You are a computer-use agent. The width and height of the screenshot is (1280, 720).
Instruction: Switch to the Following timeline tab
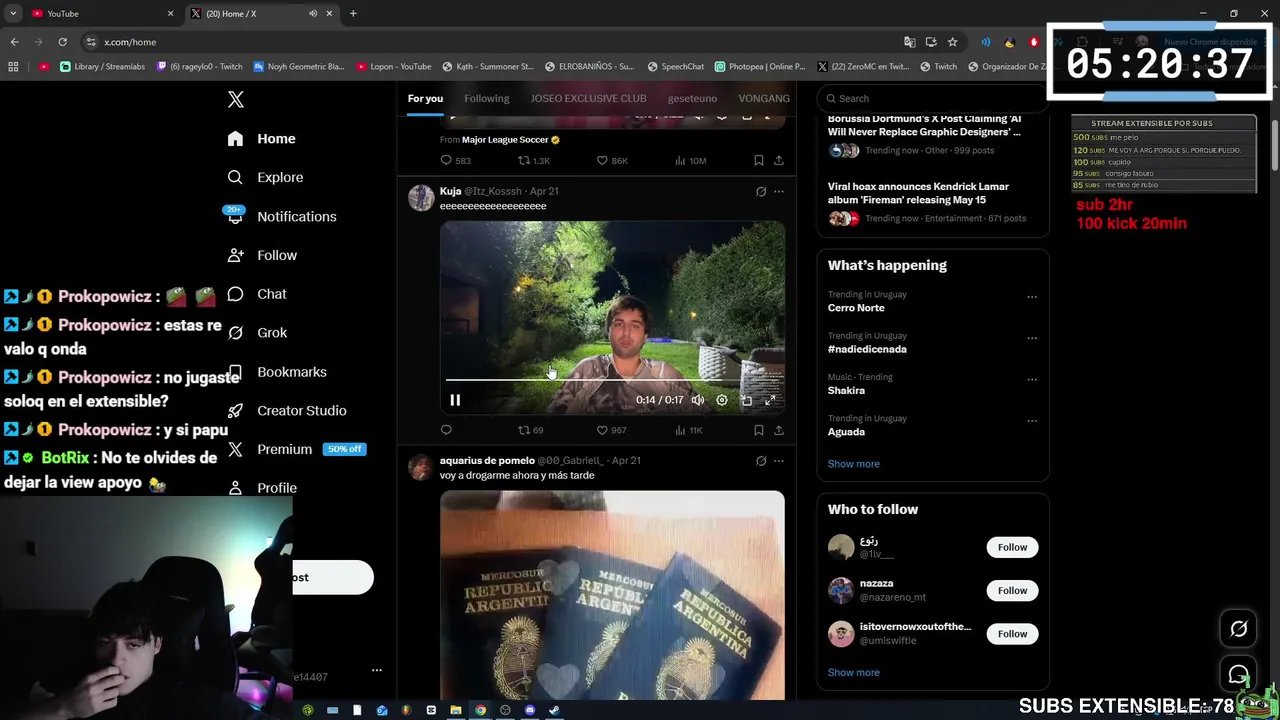(486, 98)
